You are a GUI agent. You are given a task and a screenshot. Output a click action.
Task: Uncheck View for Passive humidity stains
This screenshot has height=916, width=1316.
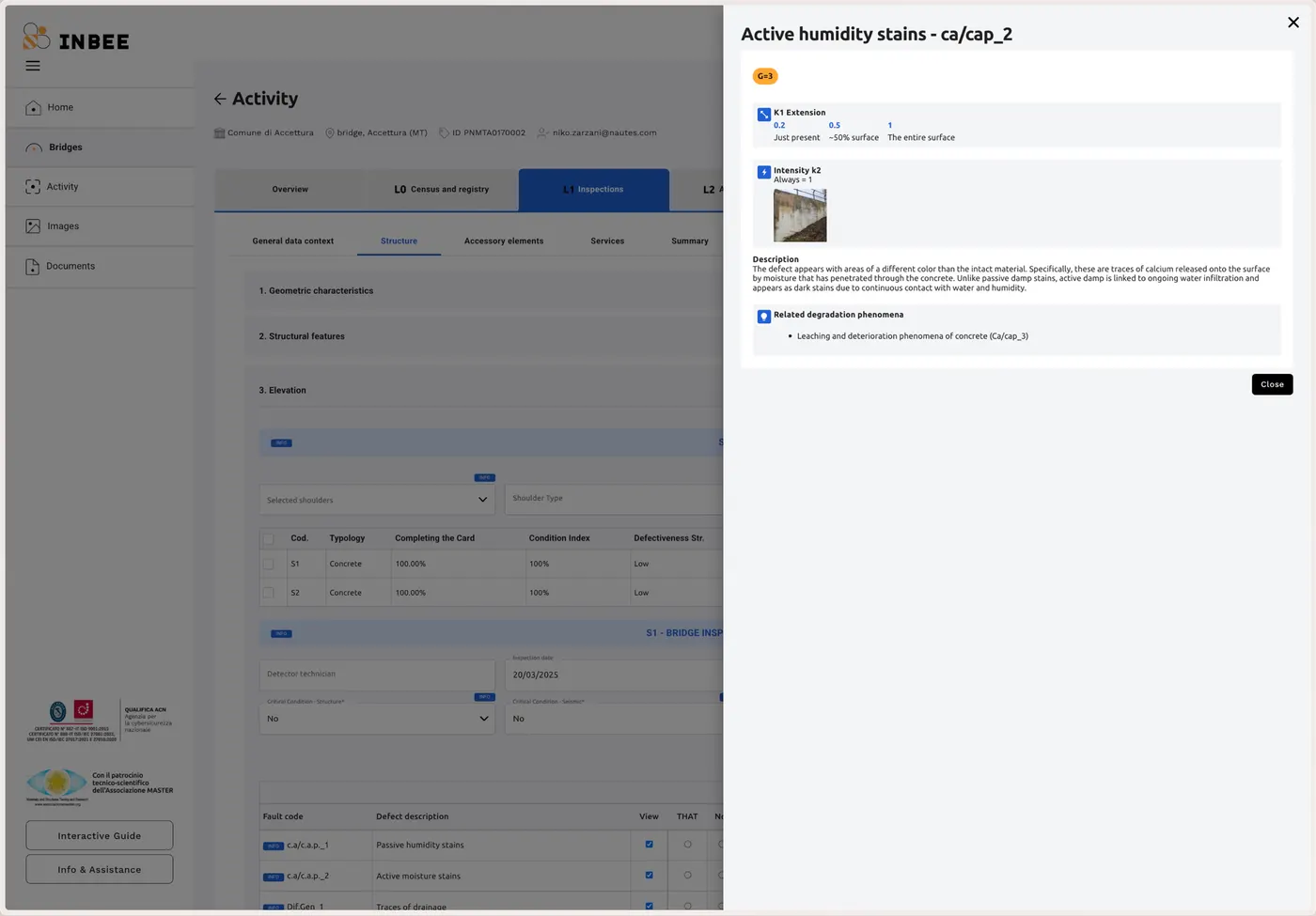[x=649, y=845]
